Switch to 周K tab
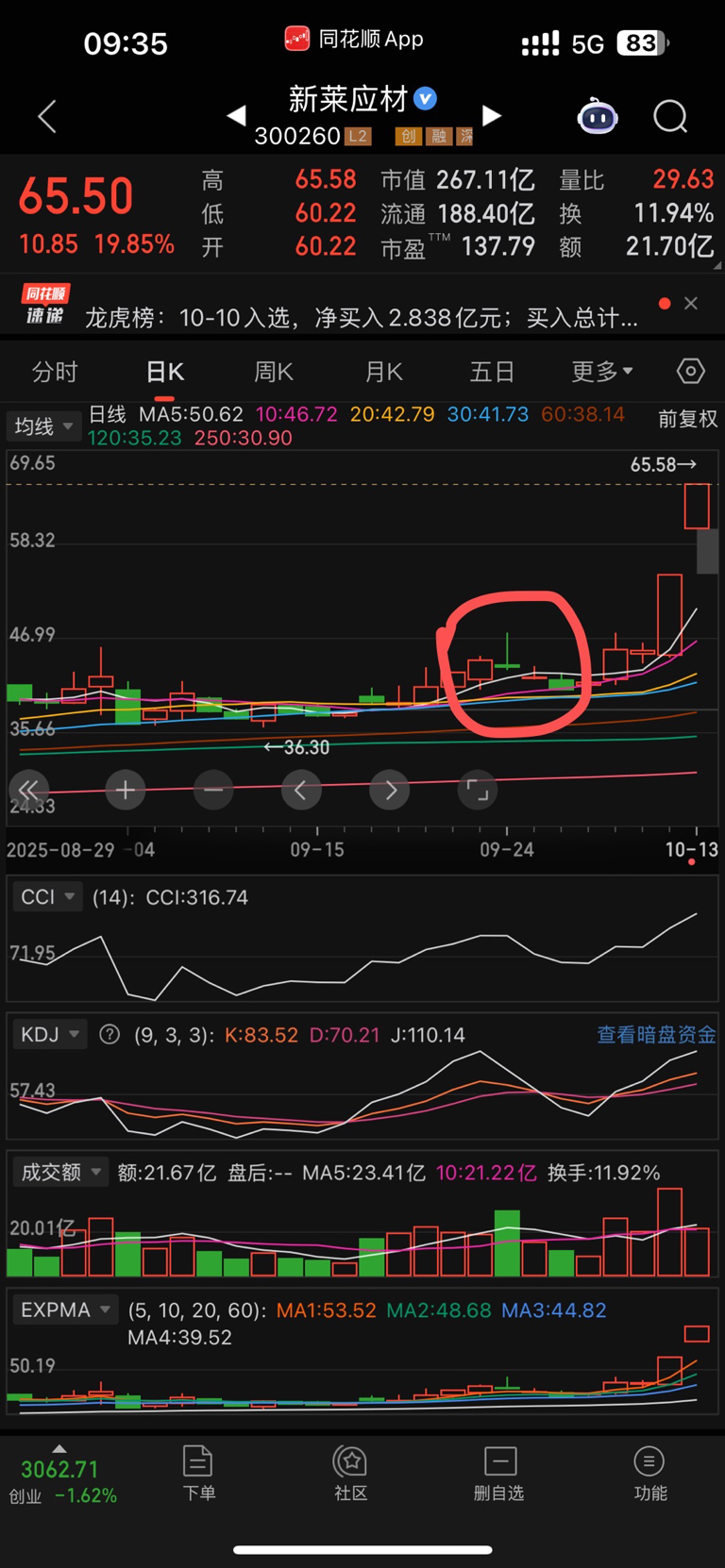The image size is (725, 1568). 274,372
